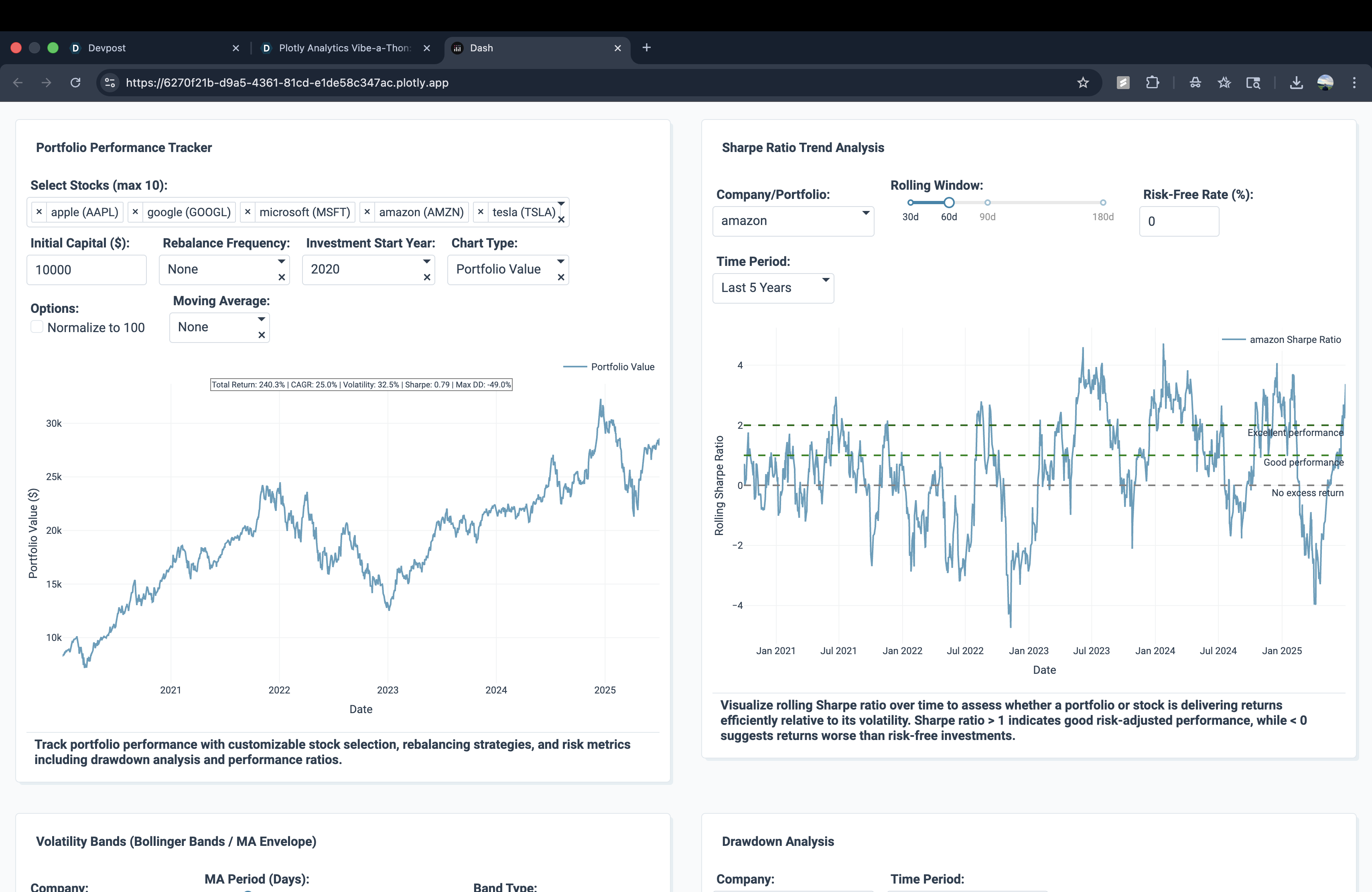Click the browser reload icon

[x=75, y=82]
